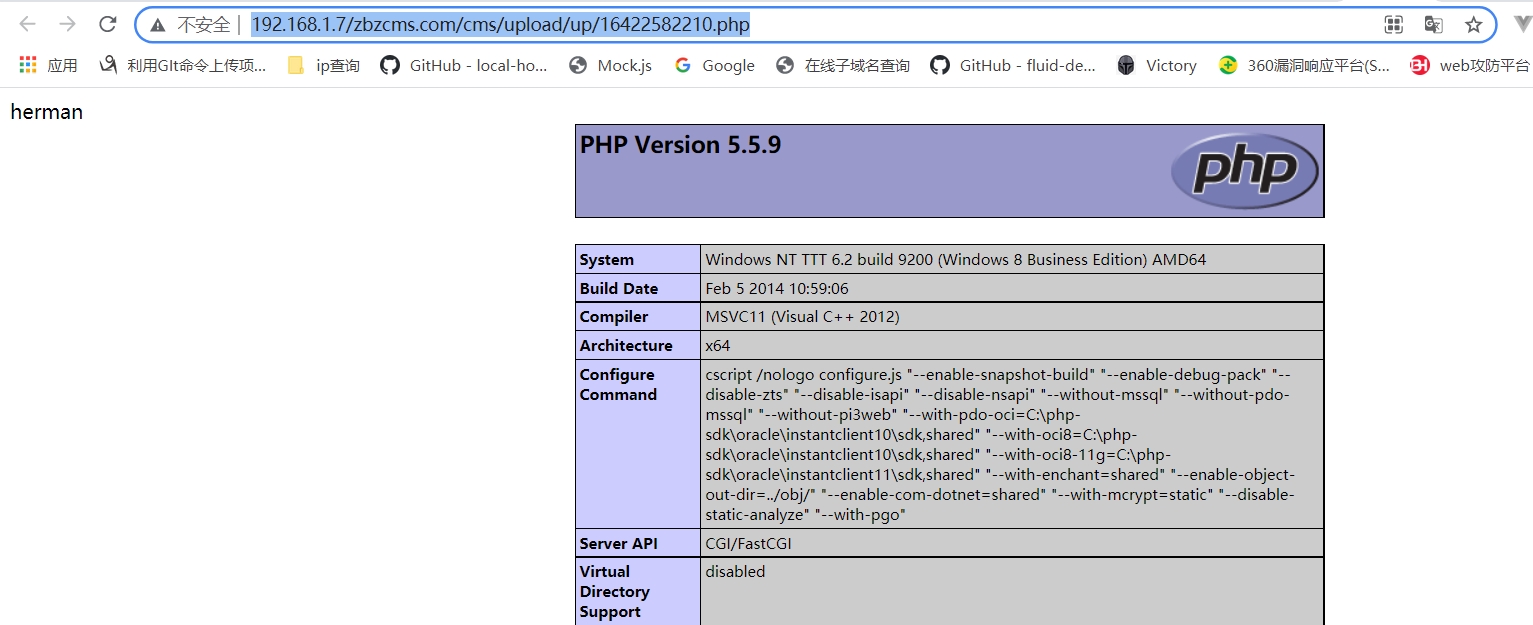Click the translate page icon

(x=1433, y=25)
